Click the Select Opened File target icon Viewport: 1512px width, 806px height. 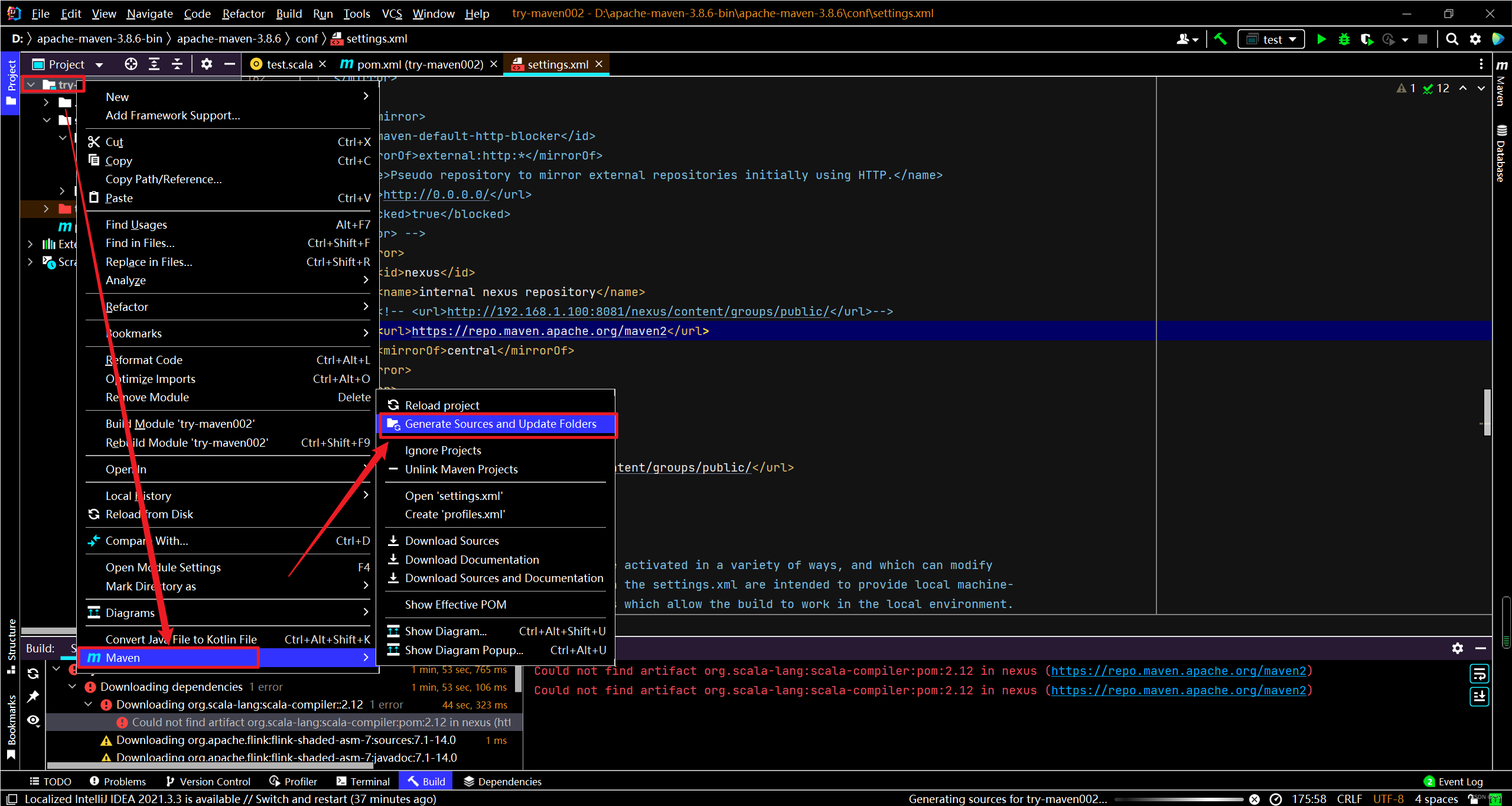pos(131,64)
